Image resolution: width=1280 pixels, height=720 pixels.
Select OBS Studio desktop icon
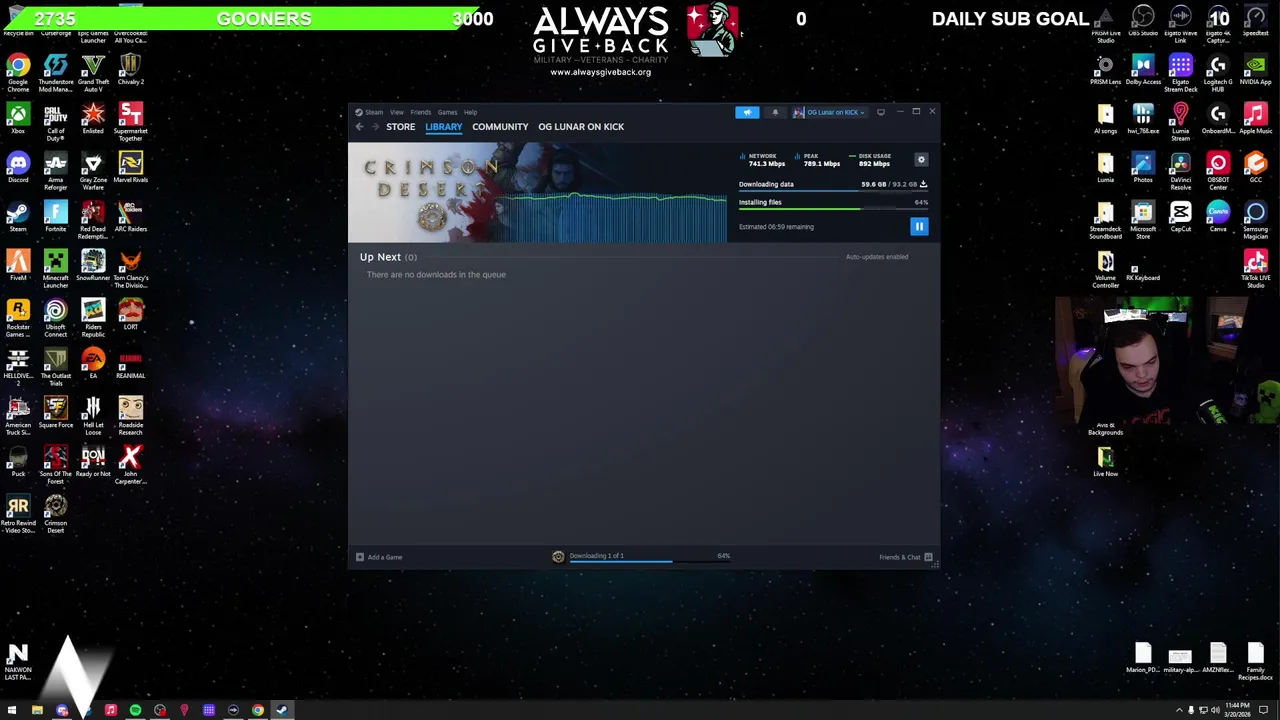(x=1143, y=22)
